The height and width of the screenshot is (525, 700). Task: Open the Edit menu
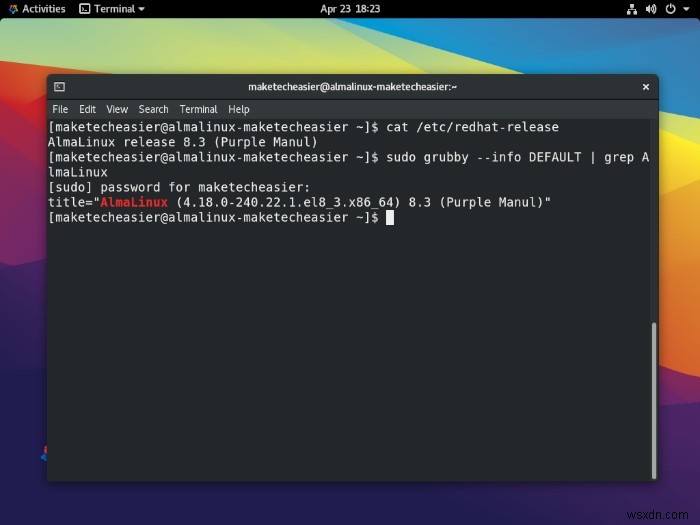tap(88, 109)
